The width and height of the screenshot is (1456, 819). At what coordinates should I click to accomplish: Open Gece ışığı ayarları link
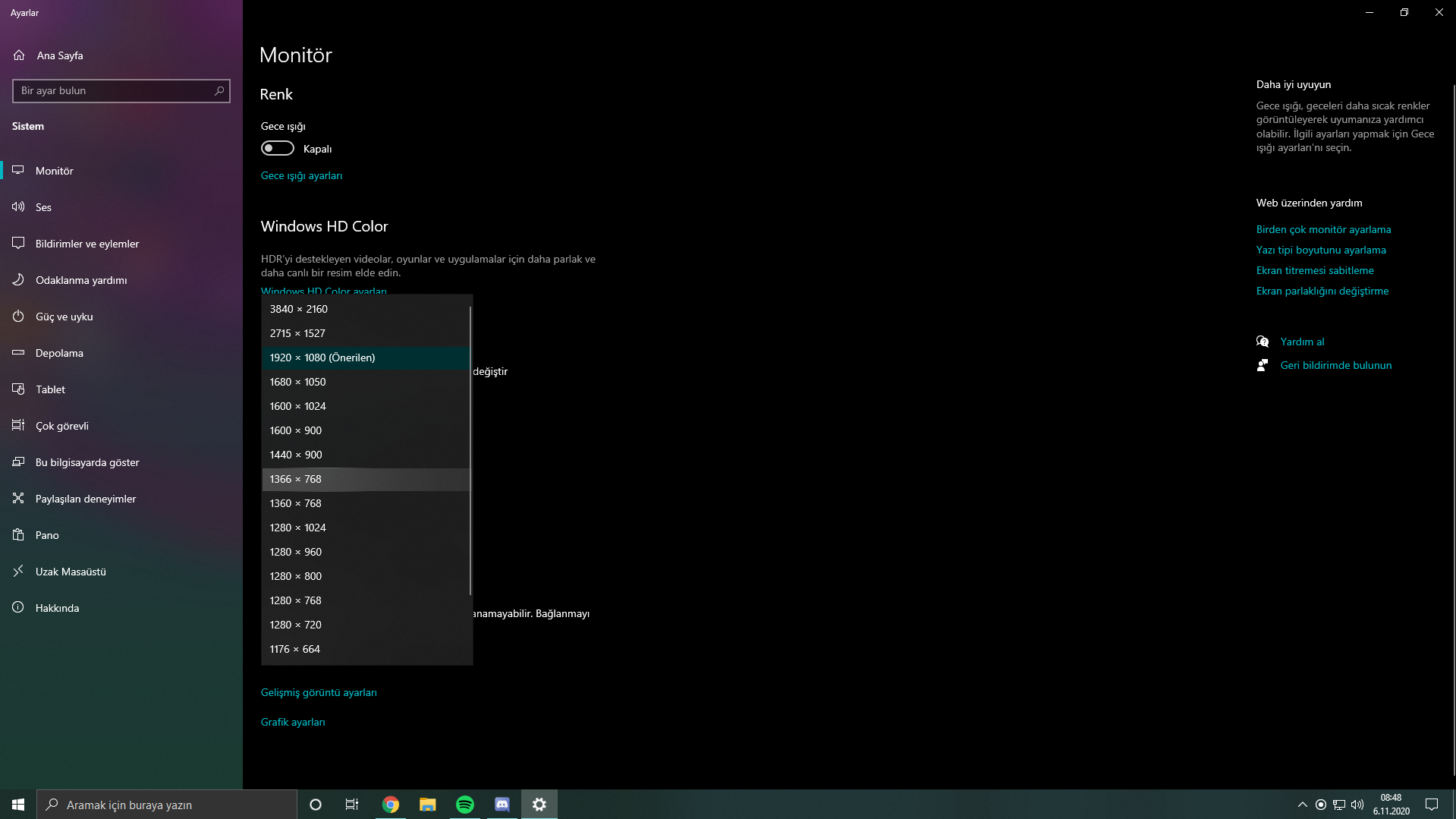coord(301,176)
